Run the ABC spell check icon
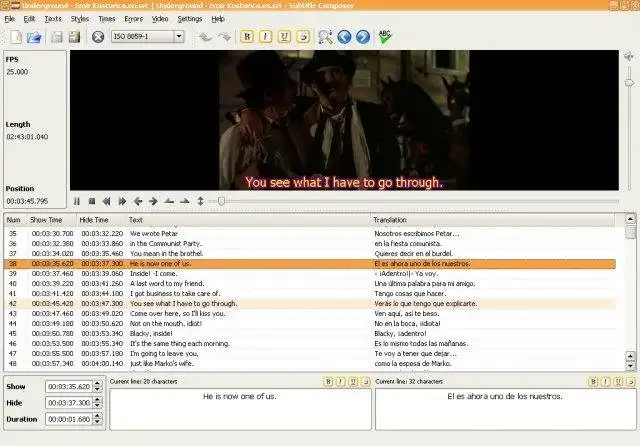This screenshot has height=446, width=640. (x=384, y=37)
